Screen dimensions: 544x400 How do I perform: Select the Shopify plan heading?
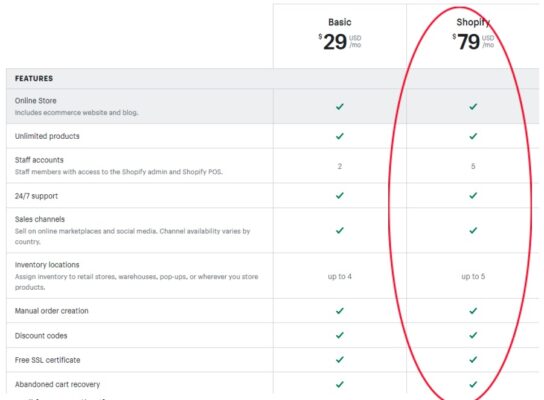tap(473, 22)
